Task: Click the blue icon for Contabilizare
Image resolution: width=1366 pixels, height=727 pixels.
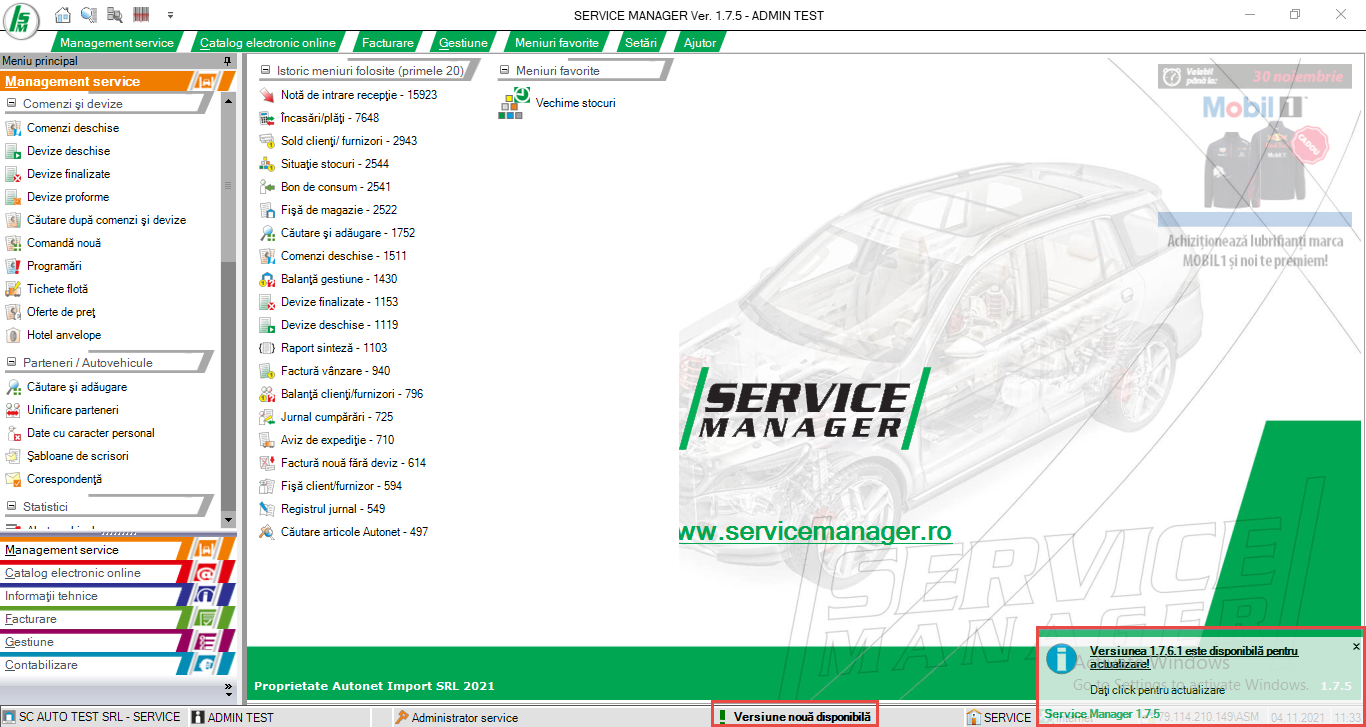Action: click(x=205, y=665)
